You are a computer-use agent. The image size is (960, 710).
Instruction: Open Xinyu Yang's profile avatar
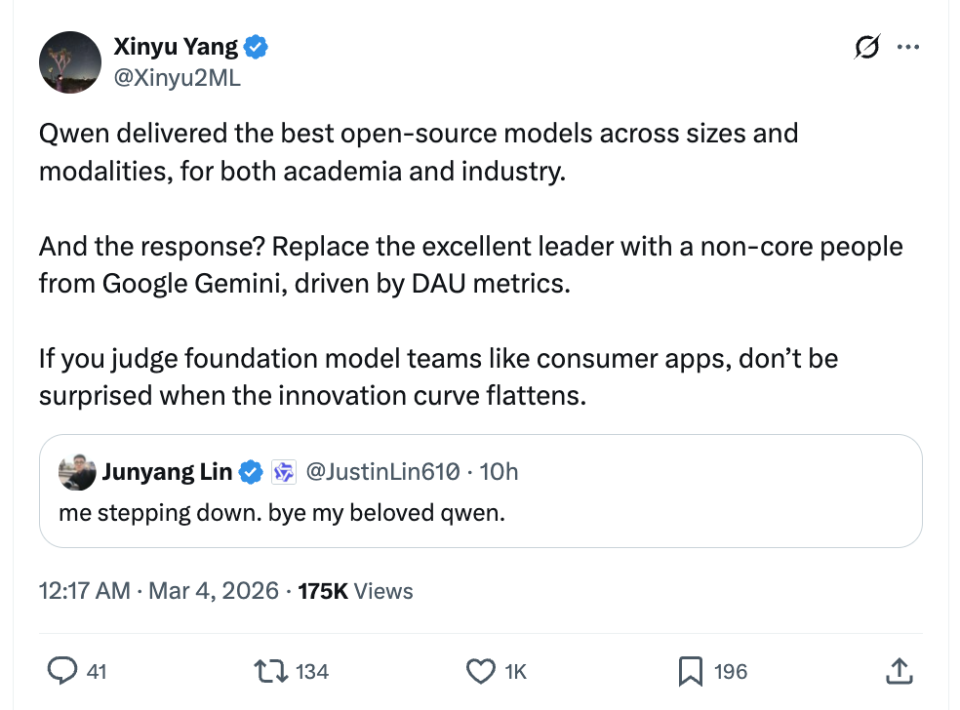70,62
